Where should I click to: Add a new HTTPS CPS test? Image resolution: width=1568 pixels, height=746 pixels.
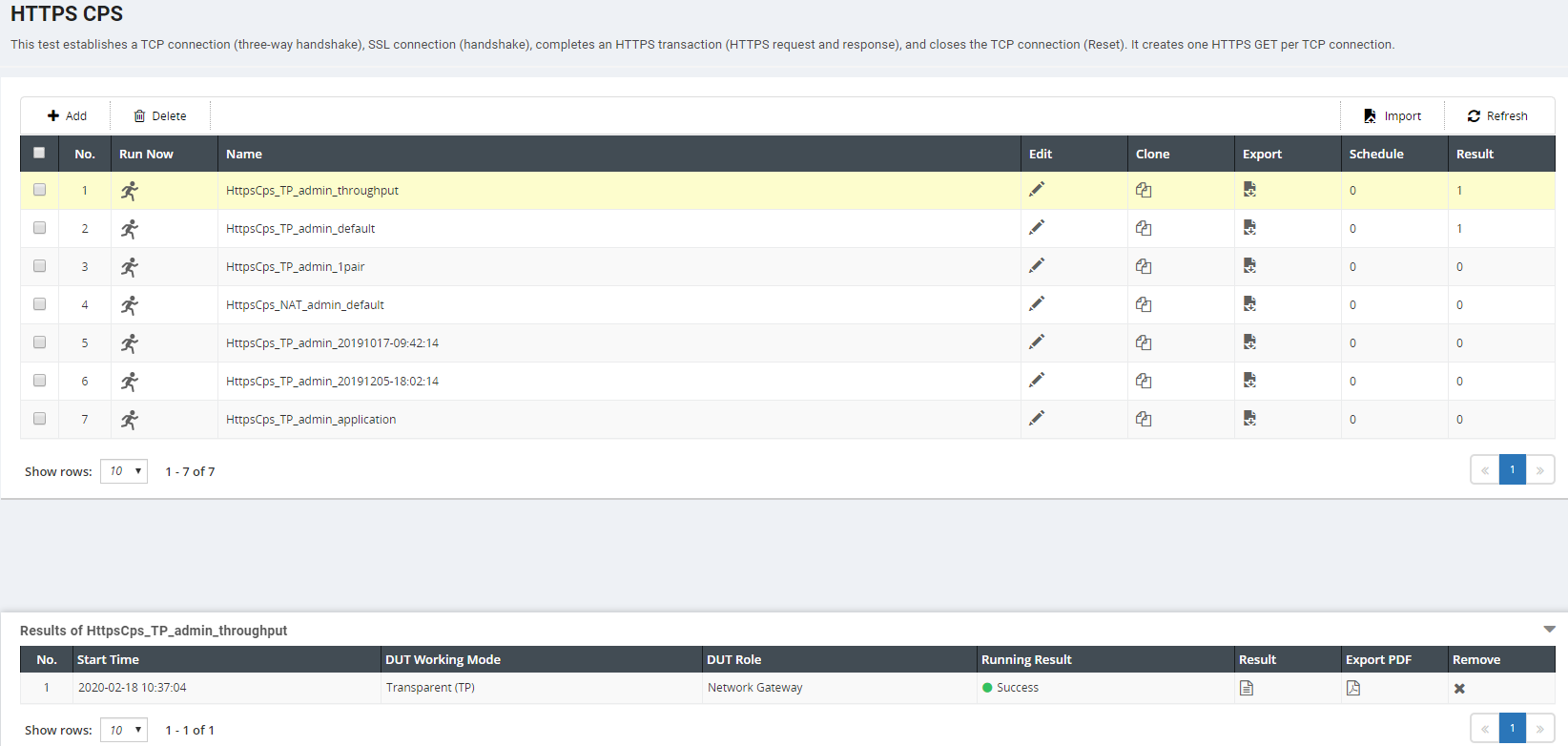pyautogui.click(x=67, y=115)
